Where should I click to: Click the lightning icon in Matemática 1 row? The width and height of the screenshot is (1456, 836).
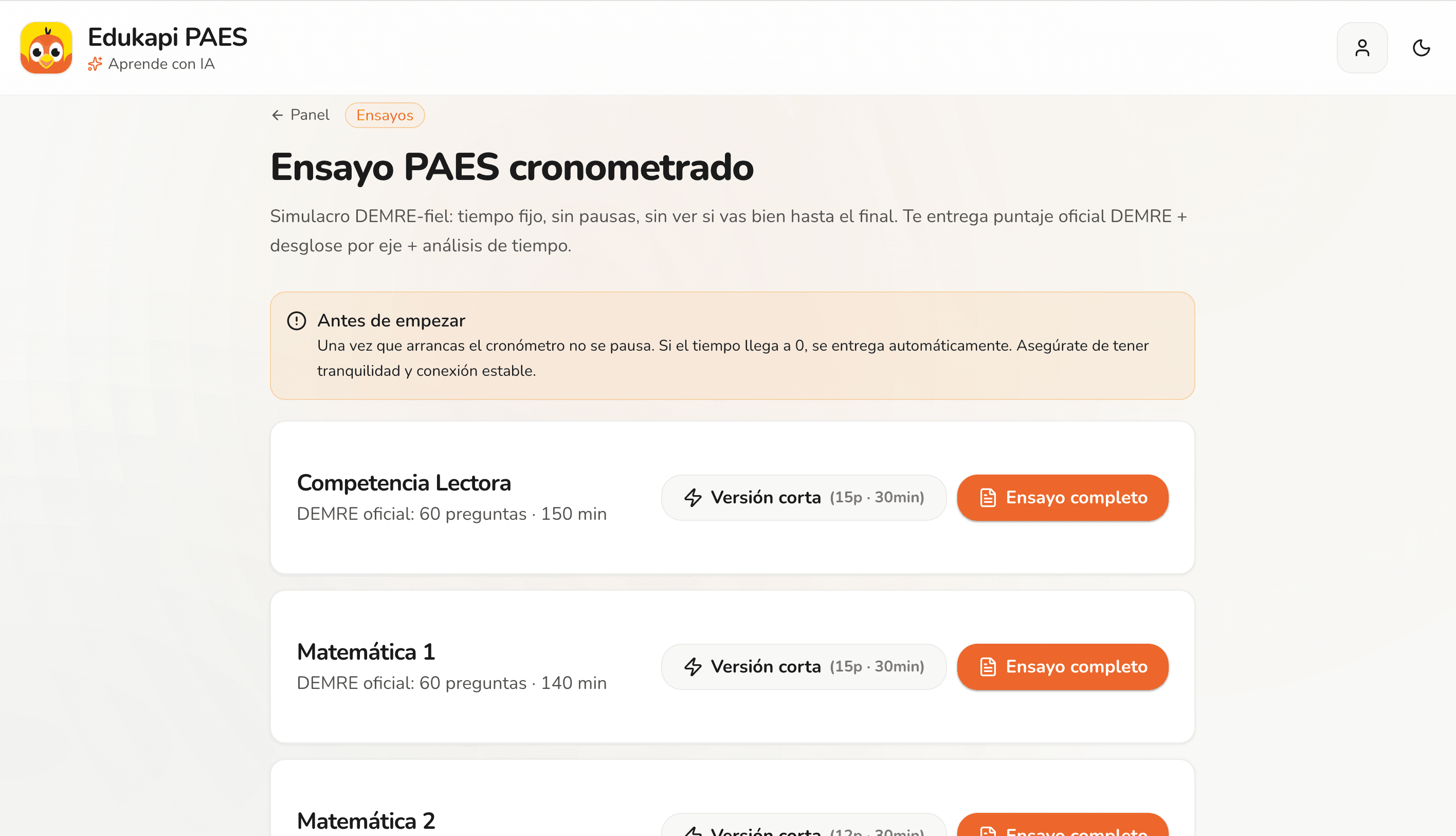[x=693, y=667]
